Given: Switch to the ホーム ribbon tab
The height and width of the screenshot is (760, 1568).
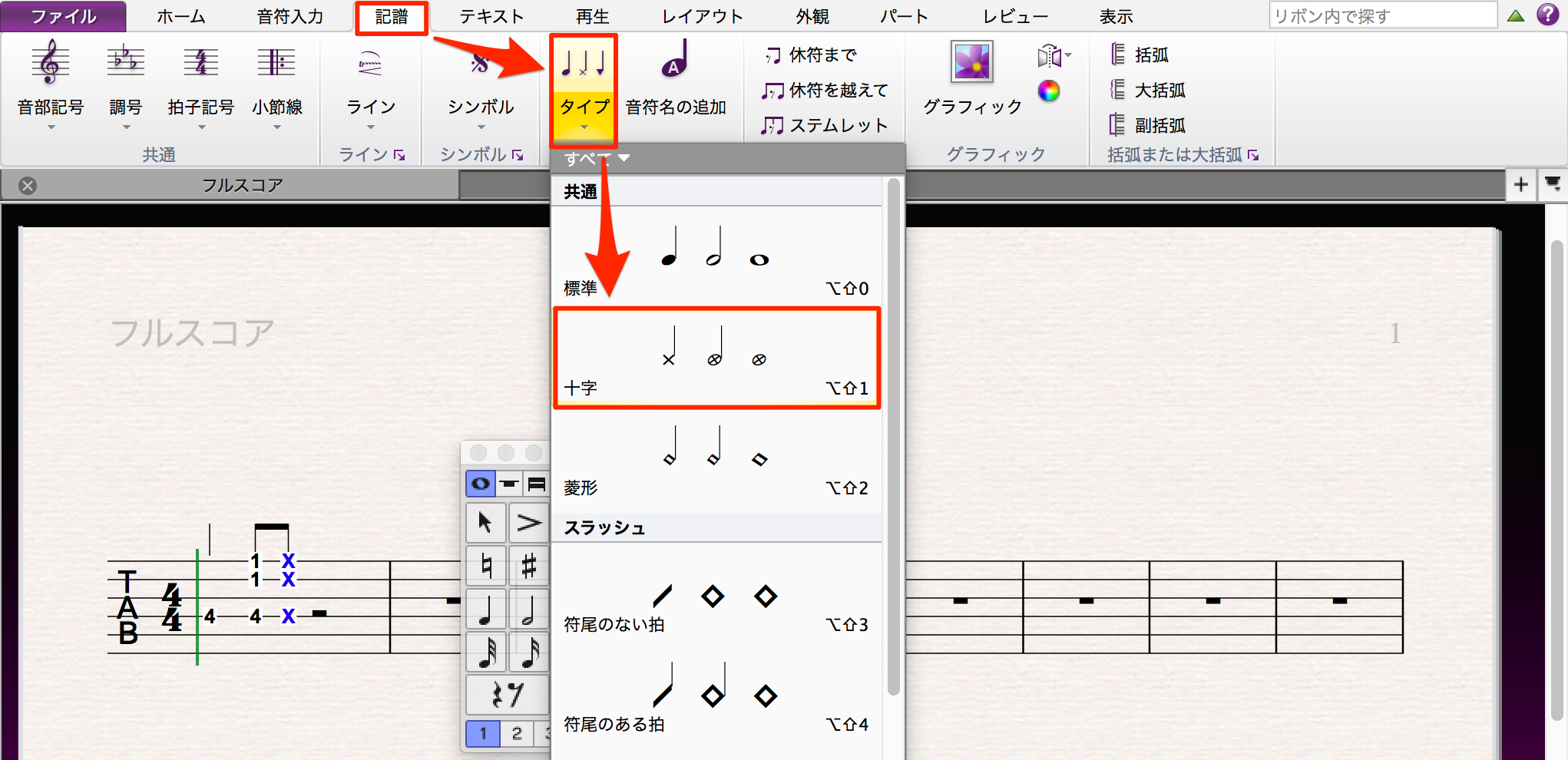Looking at the screenshot, I should [181, 16].
